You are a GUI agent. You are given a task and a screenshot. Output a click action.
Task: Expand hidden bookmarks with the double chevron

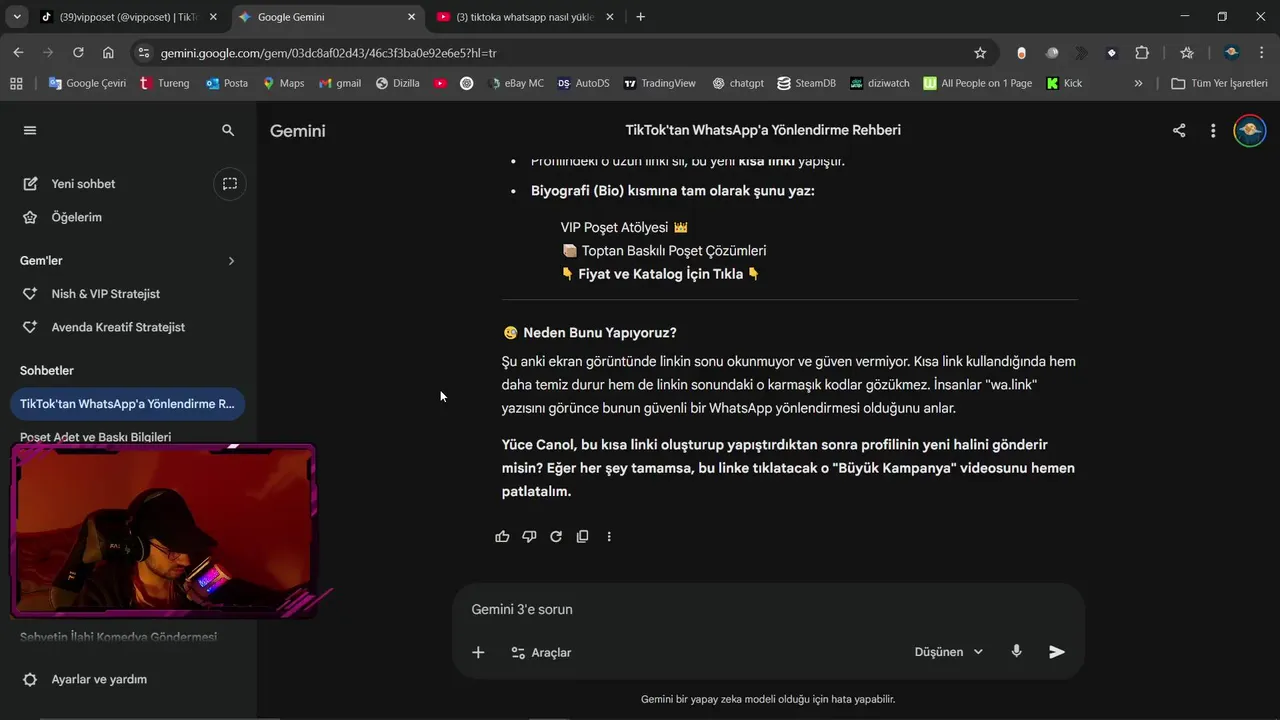(1138, 83)
